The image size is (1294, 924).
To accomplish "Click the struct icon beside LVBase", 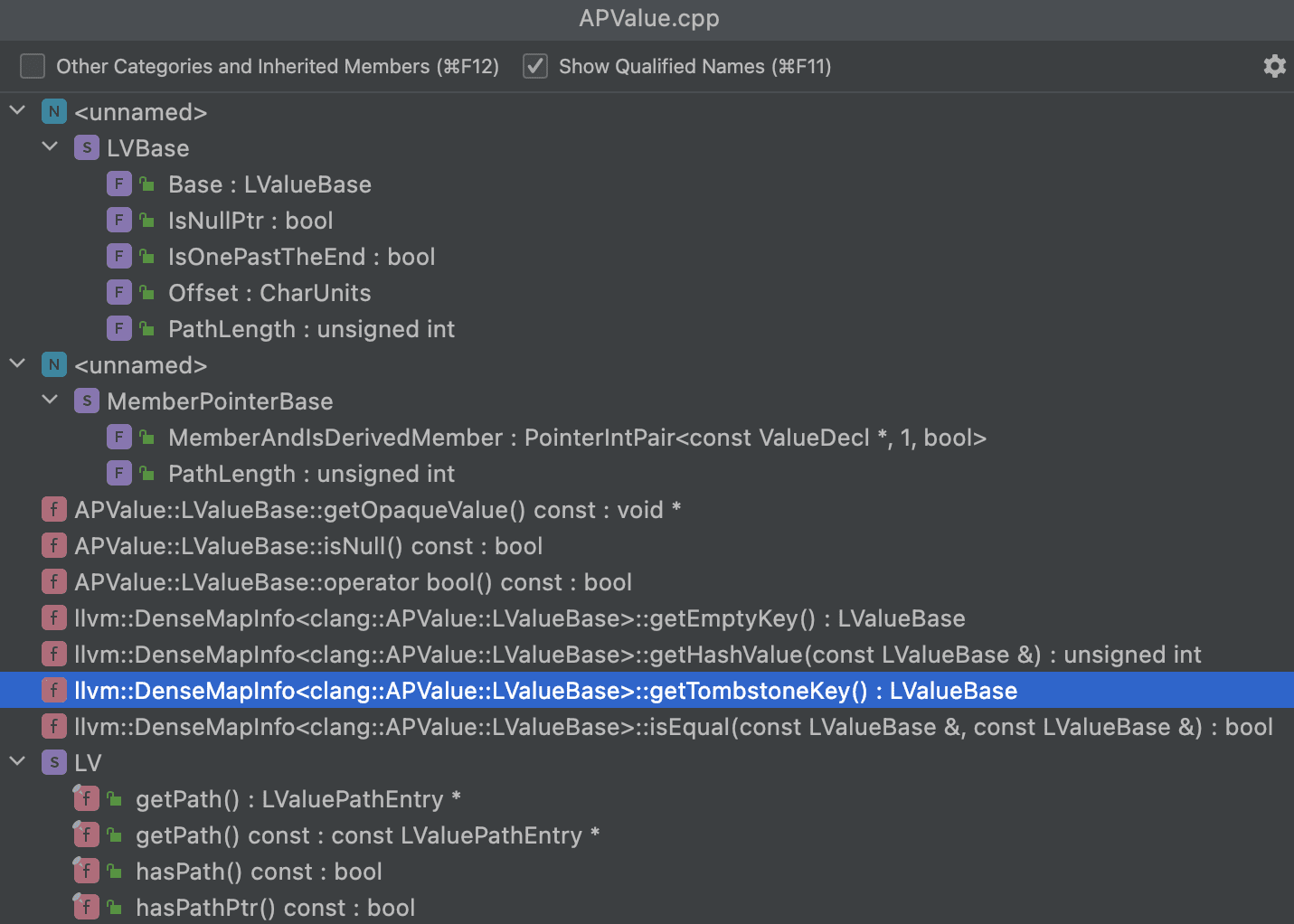I will tap(87, 147).
